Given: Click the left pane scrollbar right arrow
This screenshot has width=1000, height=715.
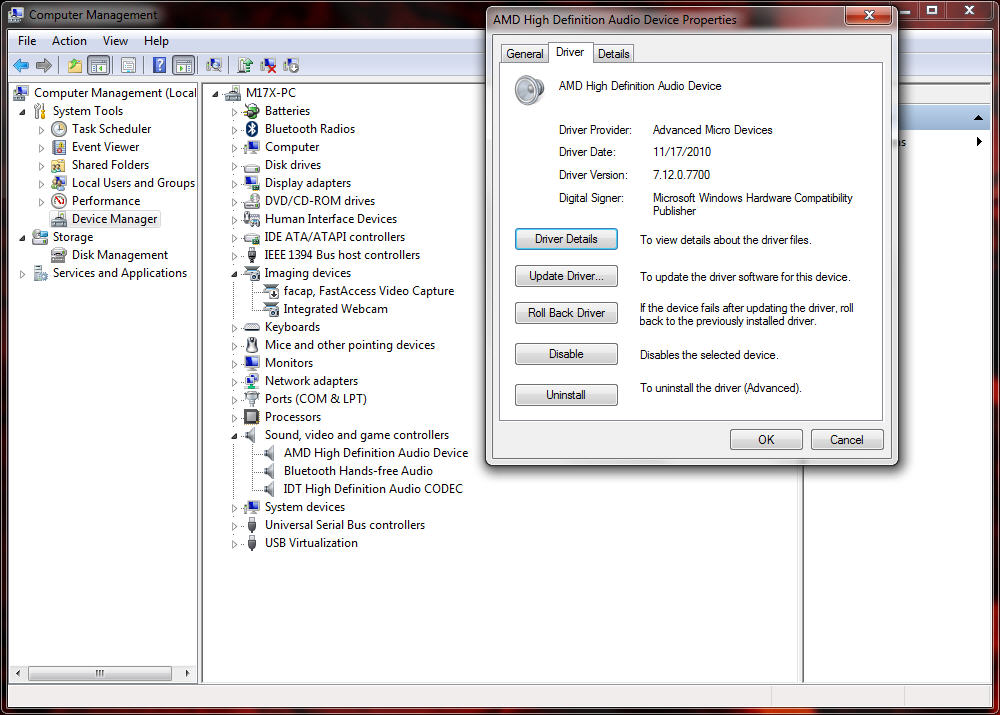Looking at the screenshot, I should [188, 673].
